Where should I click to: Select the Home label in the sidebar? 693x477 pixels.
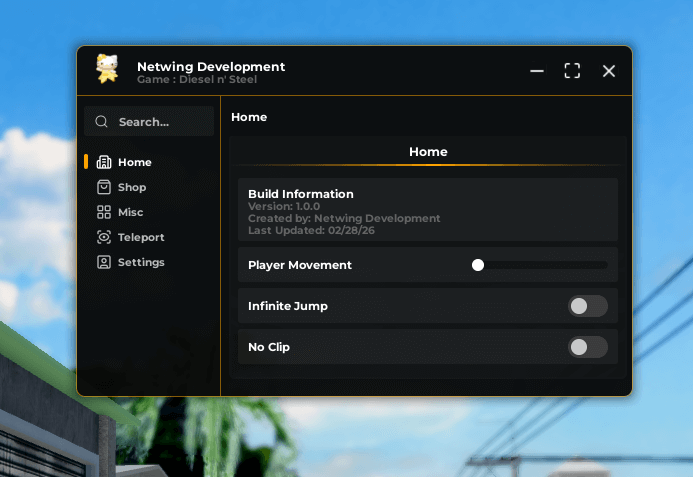[x=135, y=162]
